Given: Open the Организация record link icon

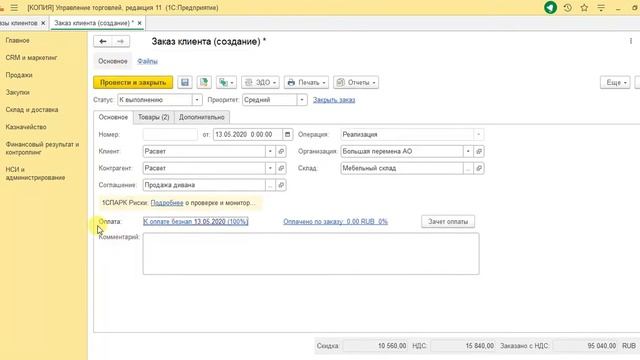Looking at the screenshot, I should click(x=479, y=151).
